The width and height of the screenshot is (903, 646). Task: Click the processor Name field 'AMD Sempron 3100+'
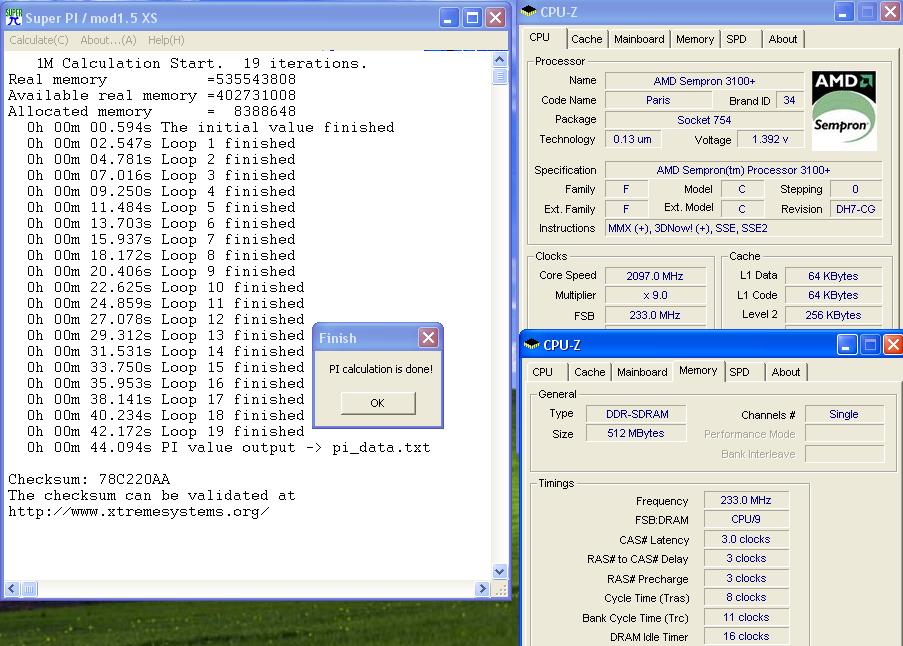(704, 81)
